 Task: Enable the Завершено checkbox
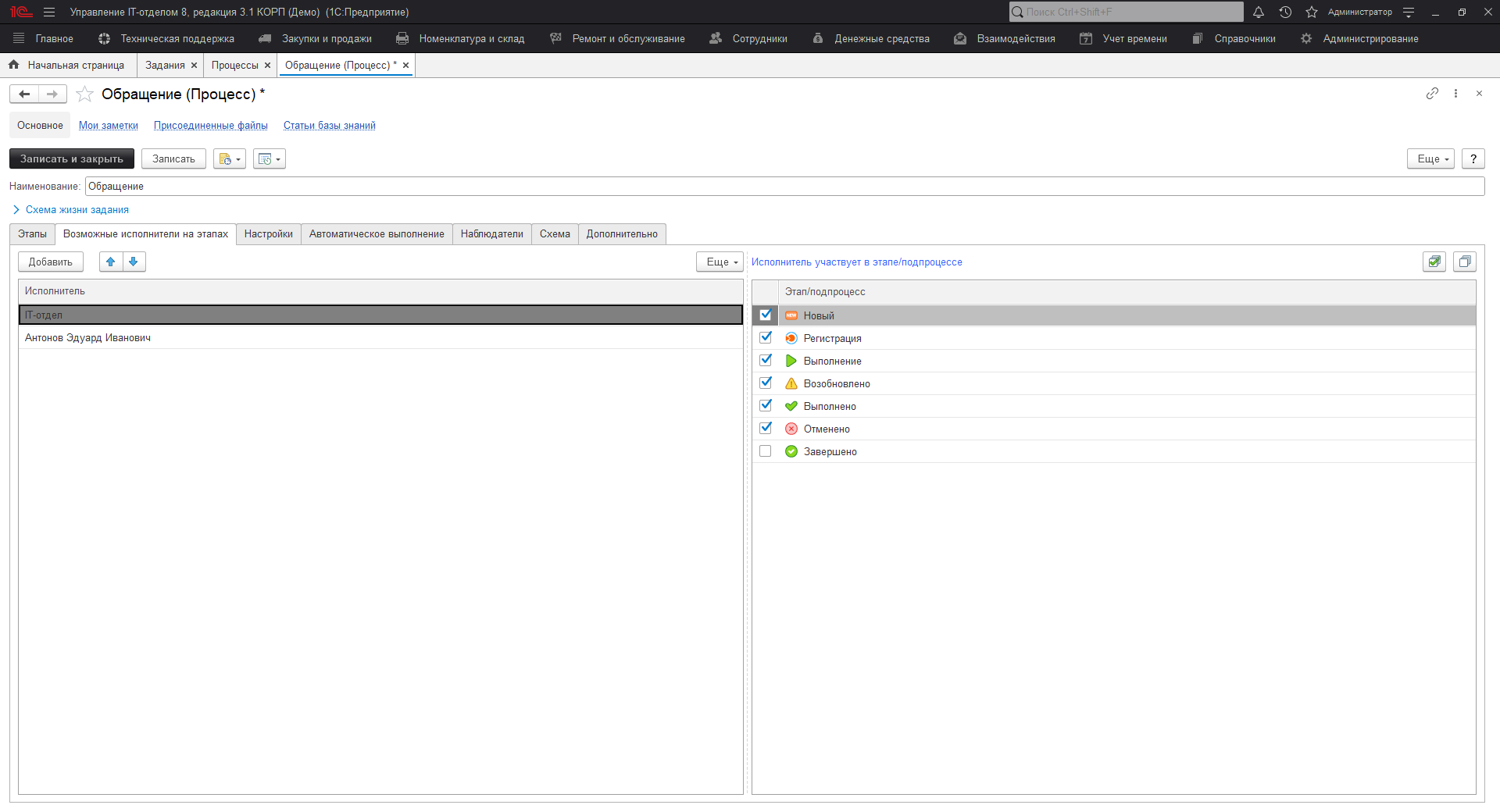tap(766, 451)
